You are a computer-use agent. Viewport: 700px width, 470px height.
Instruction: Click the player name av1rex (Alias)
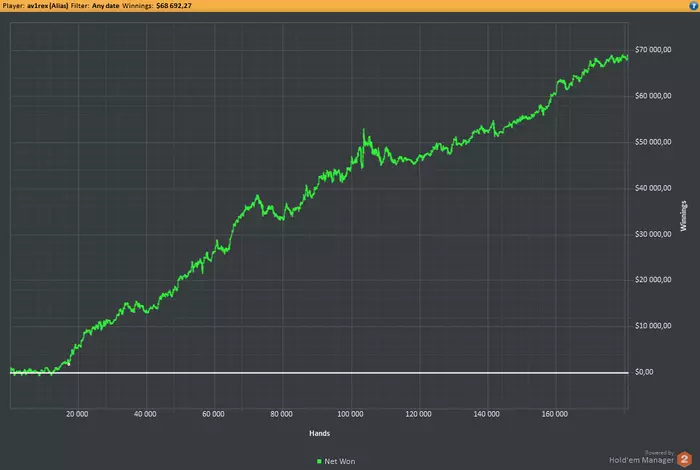click(47, 6)
